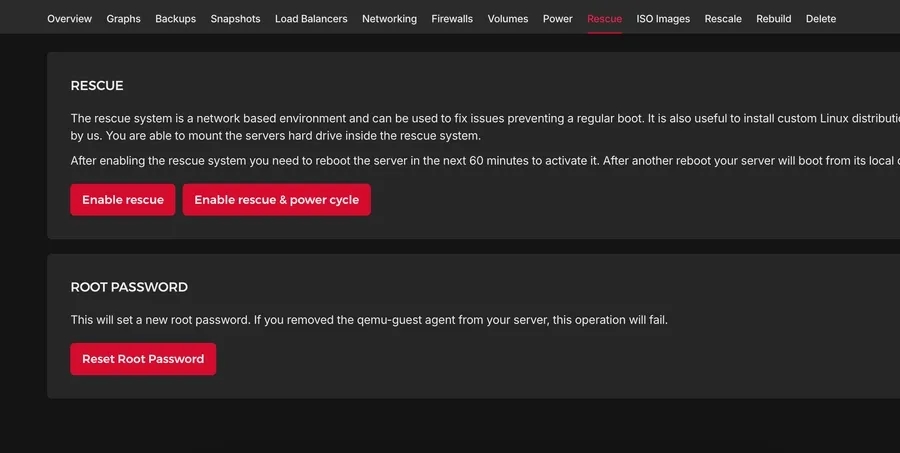Go to the Backups tab

tap(175, 19)
